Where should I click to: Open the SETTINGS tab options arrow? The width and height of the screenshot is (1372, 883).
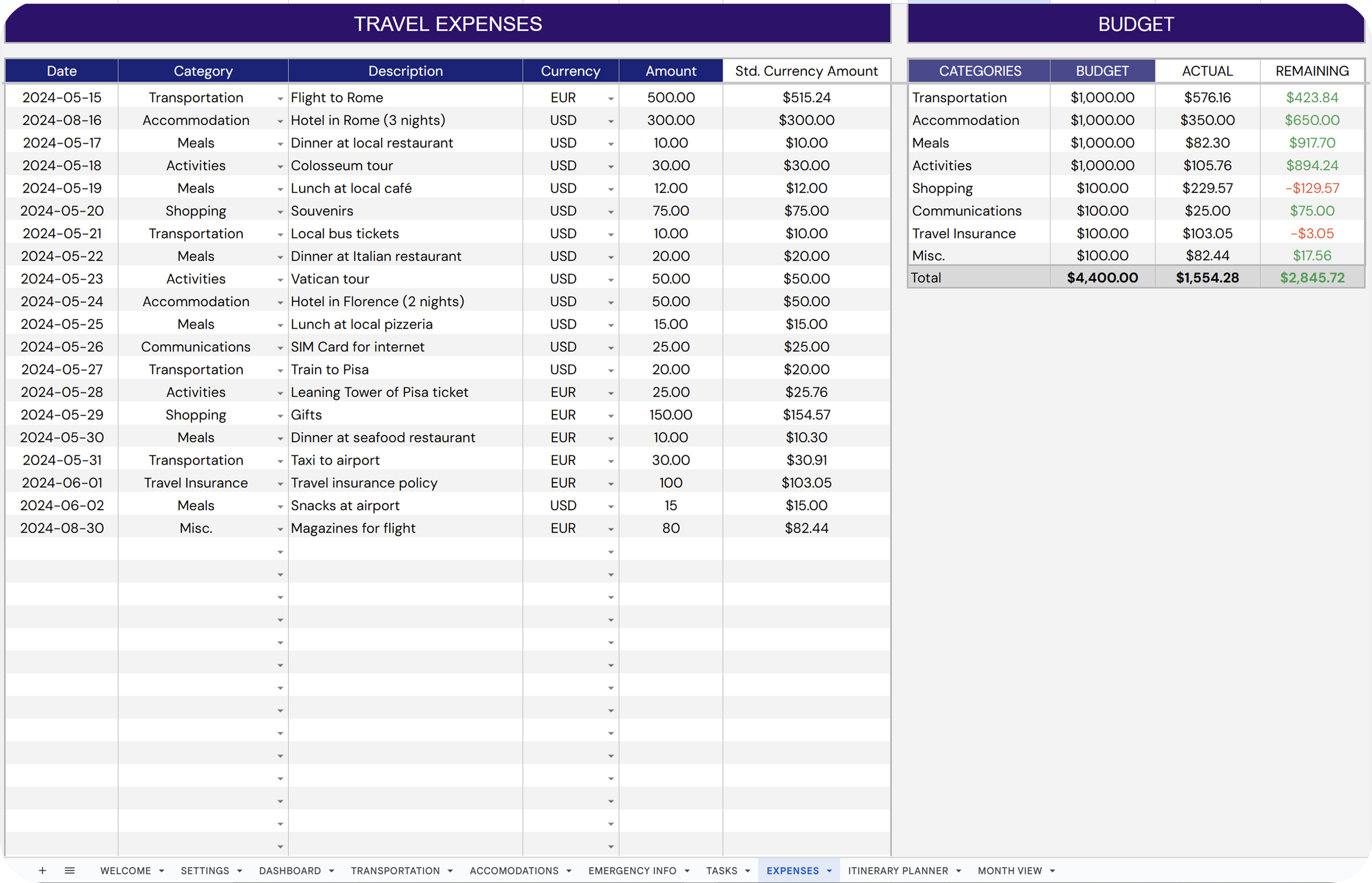pos(240,871)
